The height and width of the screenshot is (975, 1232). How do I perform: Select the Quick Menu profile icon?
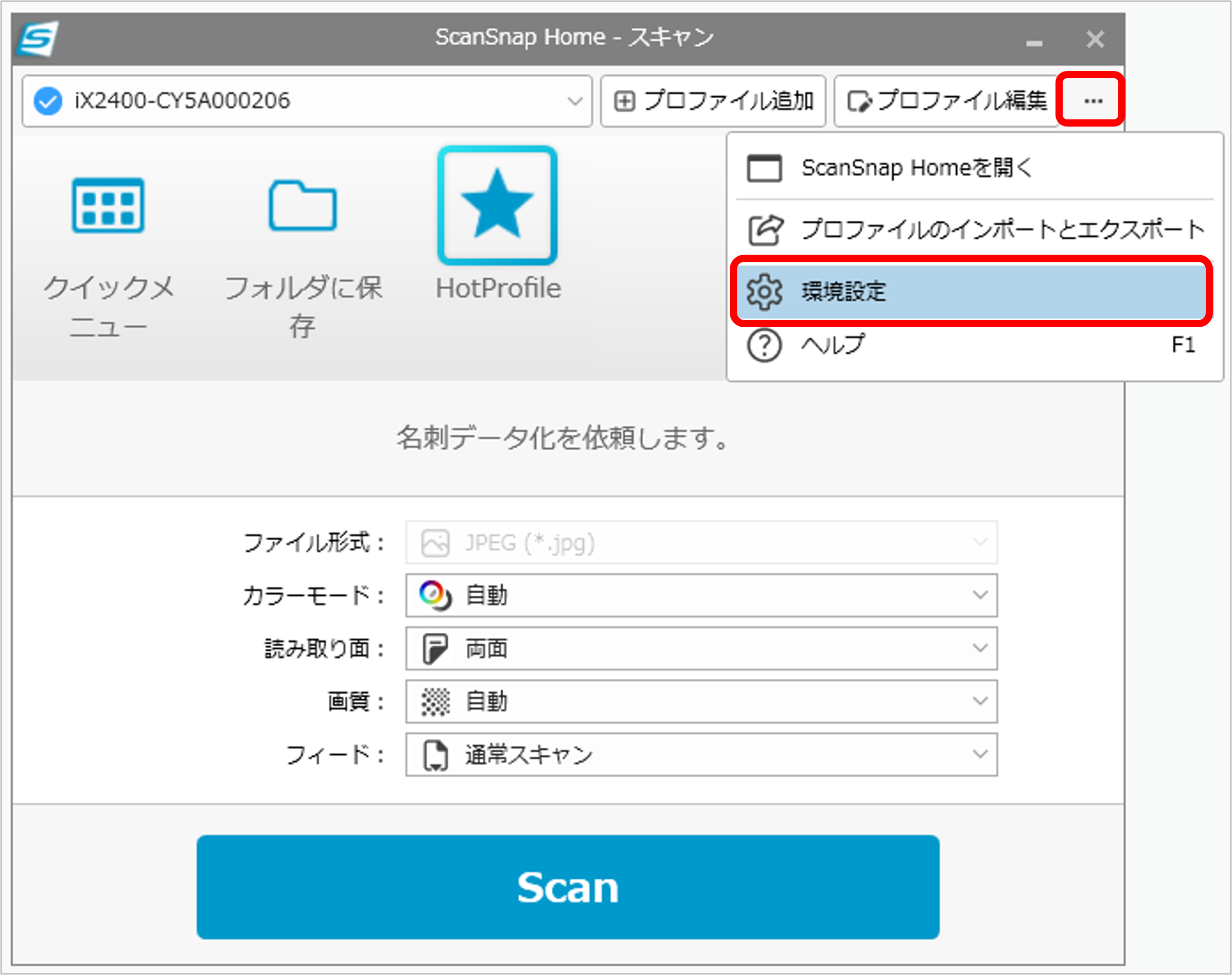tap(108, 205)
